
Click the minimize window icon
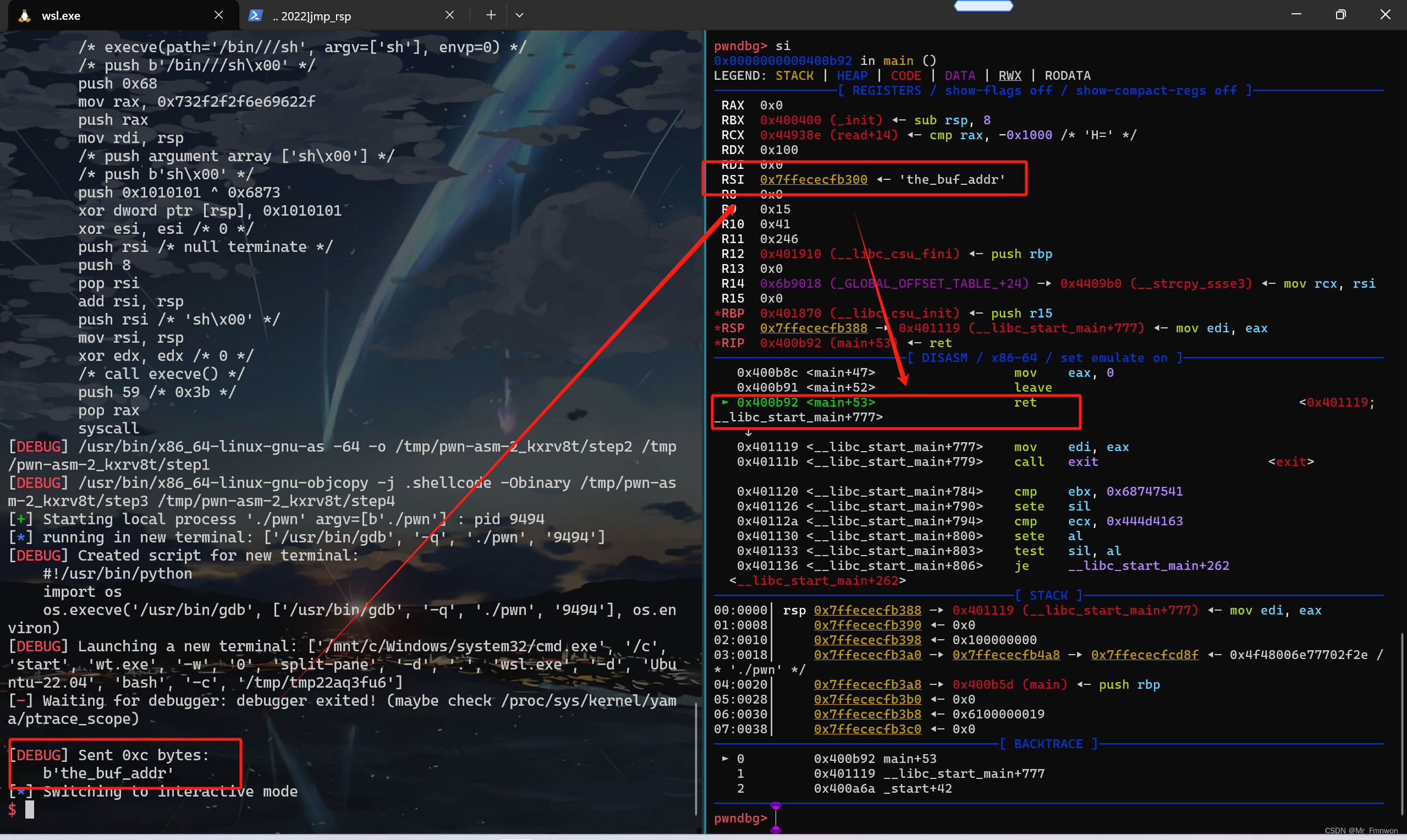1296,14
